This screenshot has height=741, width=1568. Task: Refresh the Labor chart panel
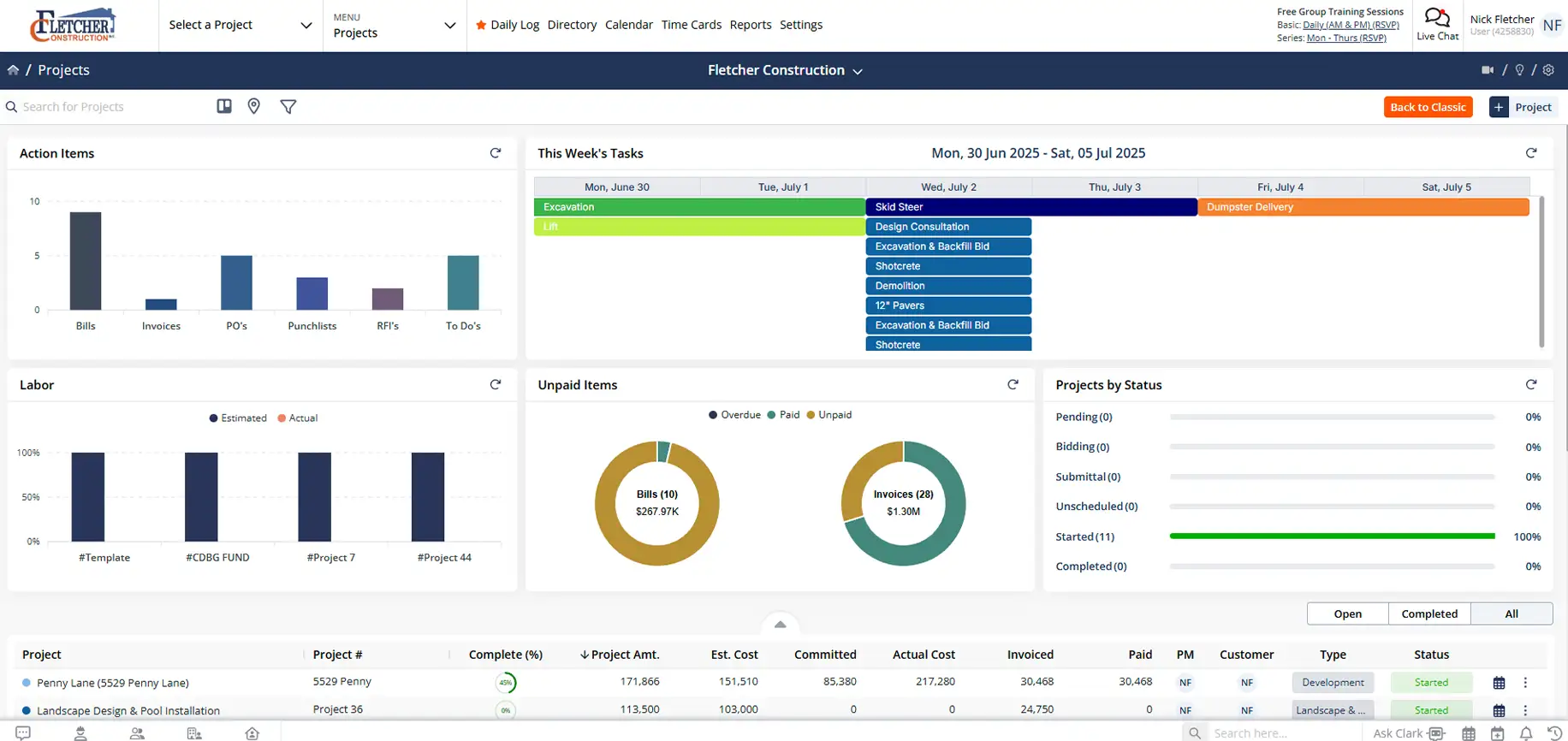(496, 385)
